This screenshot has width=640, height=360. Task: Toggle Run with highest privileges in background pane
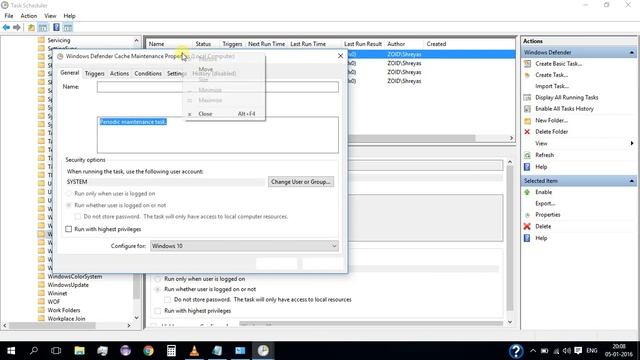coord(158,311)
